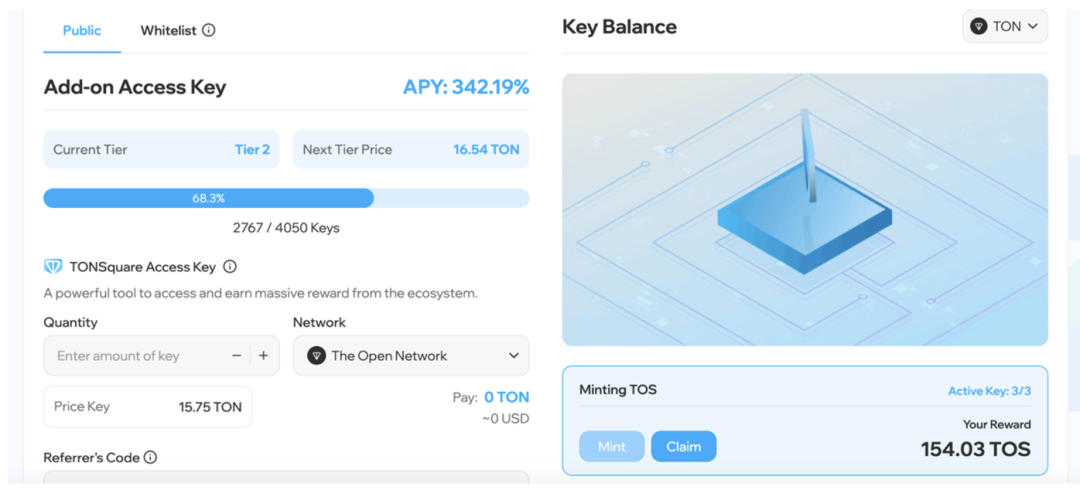Click the TON currency icon in Key Balance
The height and width of the screenshot is (490, 1080).
979,27
